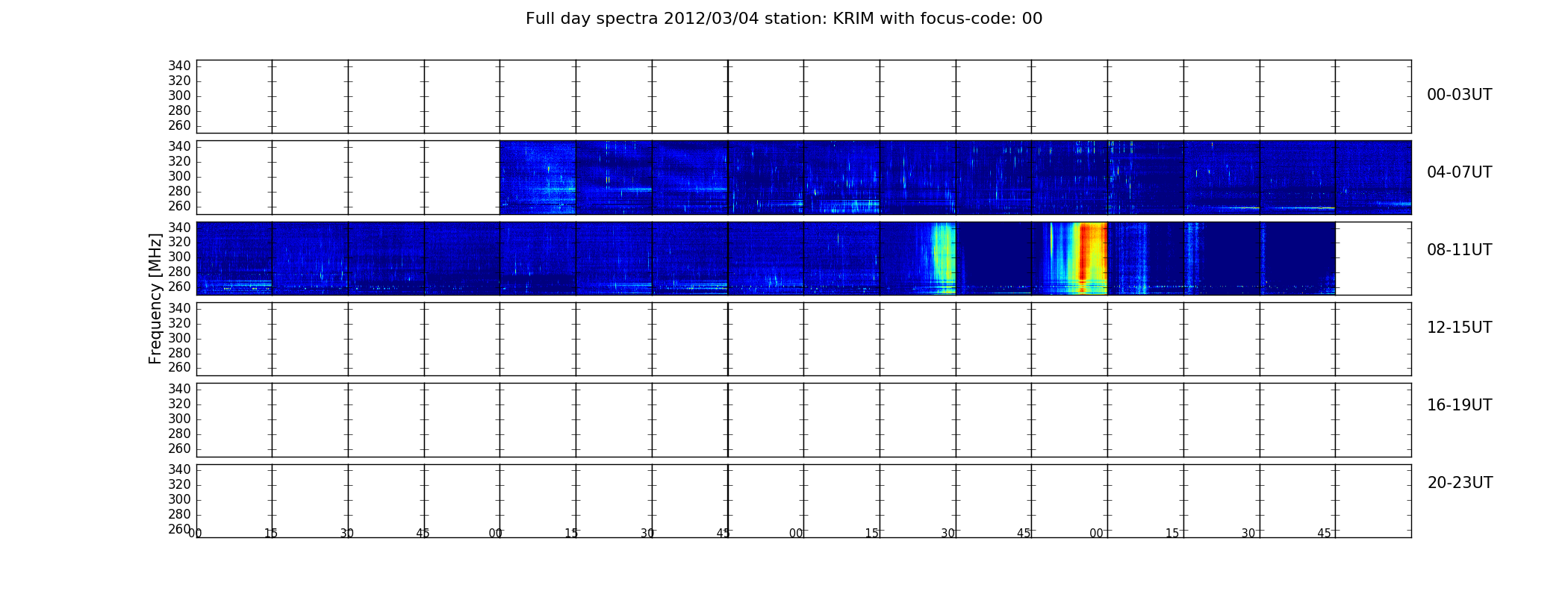This screenshot has height=597, width=1568.
Task: Click the '300' tick of the 04-07UT panel
Action: pyautogui.click(x=179, y=176)
